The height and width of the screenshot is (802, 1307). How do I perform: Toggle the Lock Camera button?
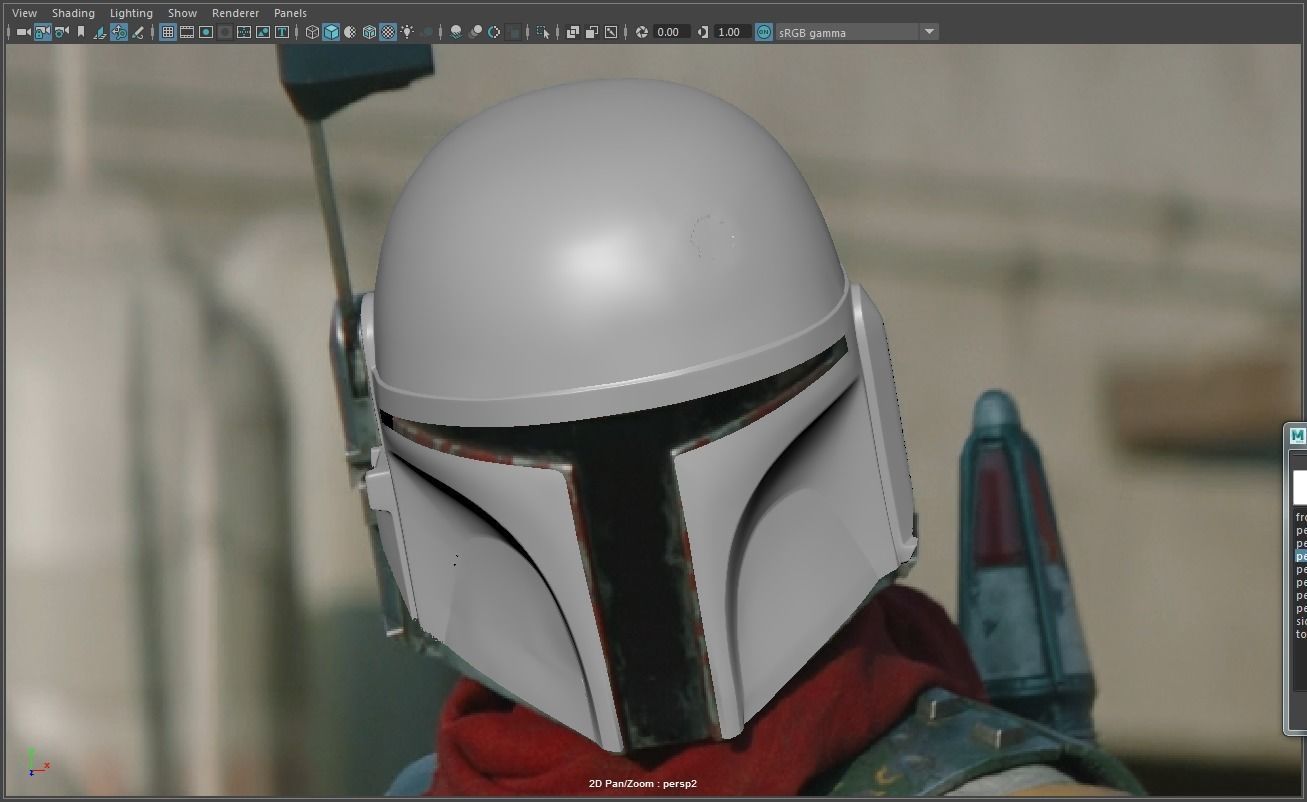pos(42,32)
